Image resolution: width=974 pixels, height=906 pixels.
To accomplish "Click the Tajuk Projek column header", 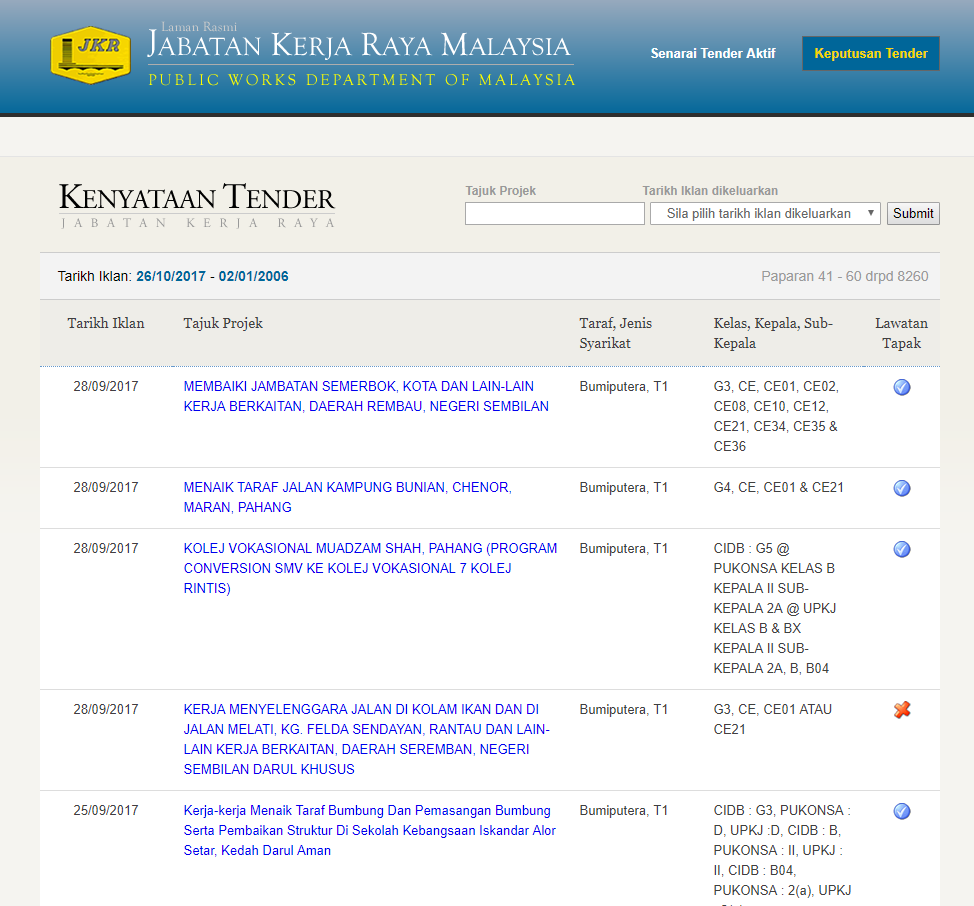I will pos(223,324).
